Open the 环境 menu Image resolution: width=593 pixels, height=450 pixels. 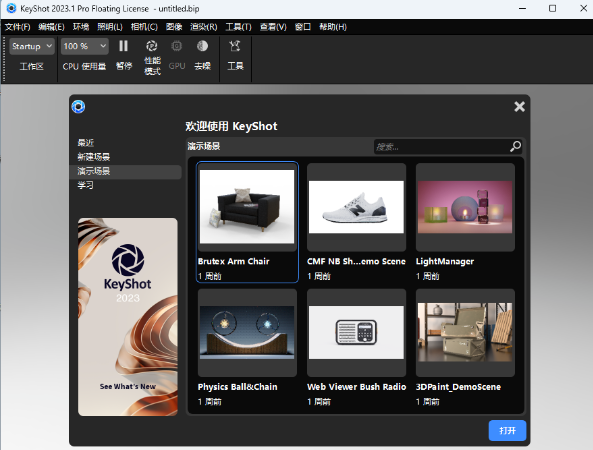point(81,27)
